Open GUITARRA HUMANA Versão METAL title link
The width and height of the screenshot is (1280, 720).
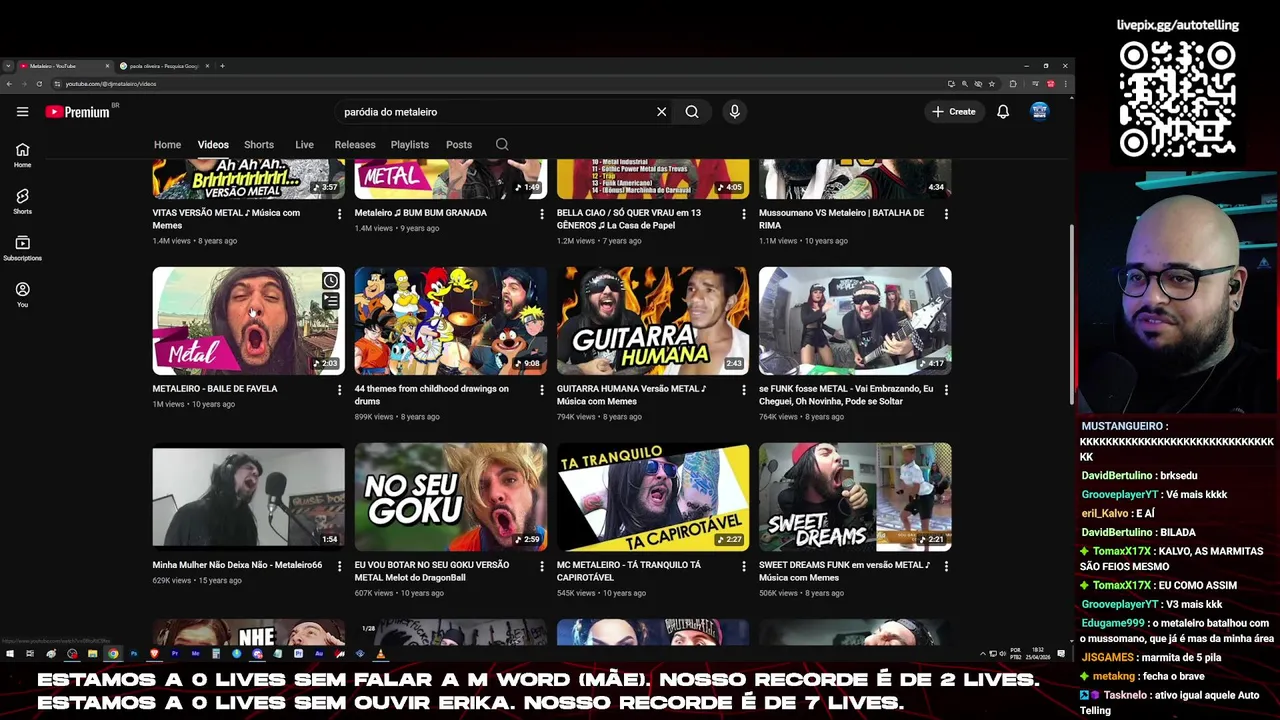point(631,395)
